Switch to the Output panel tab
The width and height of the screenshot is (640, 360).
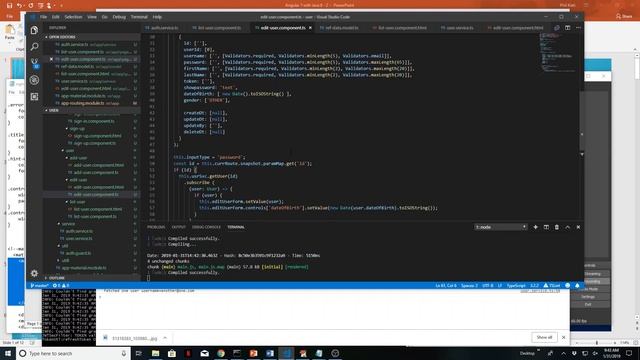click(x=178, y=227)
